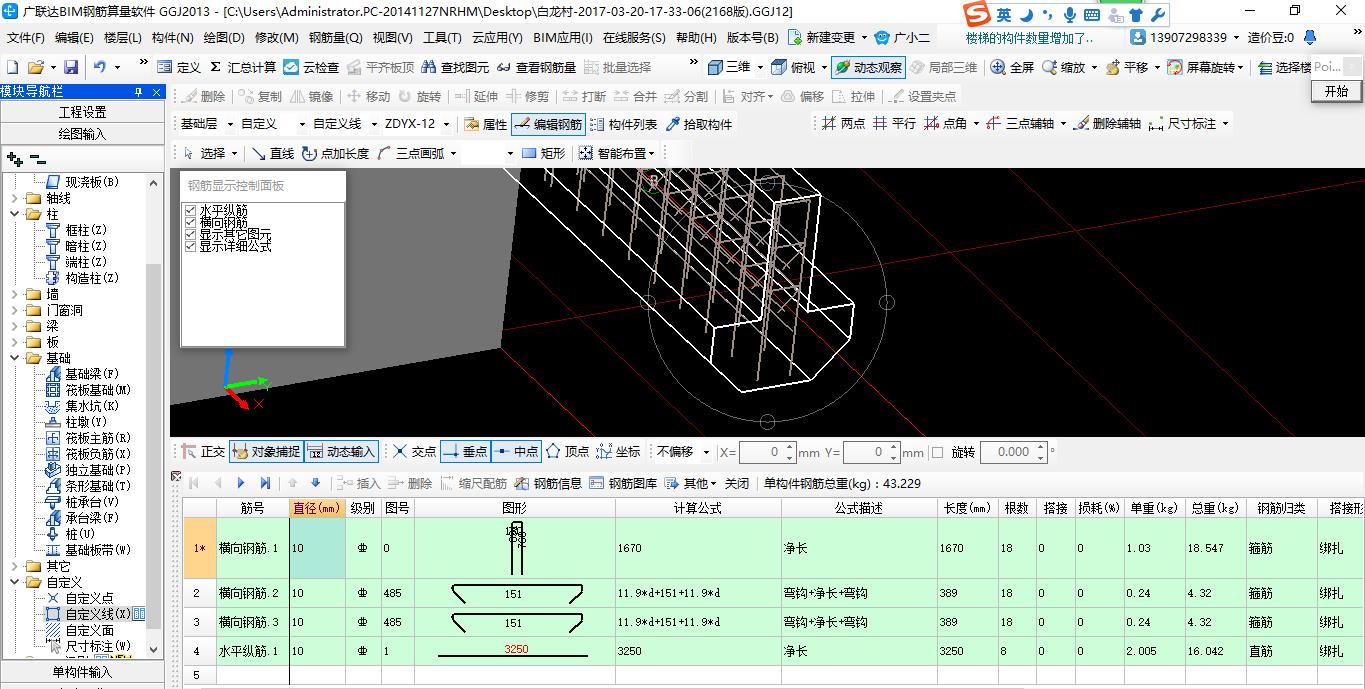Open 钢筋图库 rebar gallery
The height and width of the screenshot is (689, 1365).
click(623, 483)
